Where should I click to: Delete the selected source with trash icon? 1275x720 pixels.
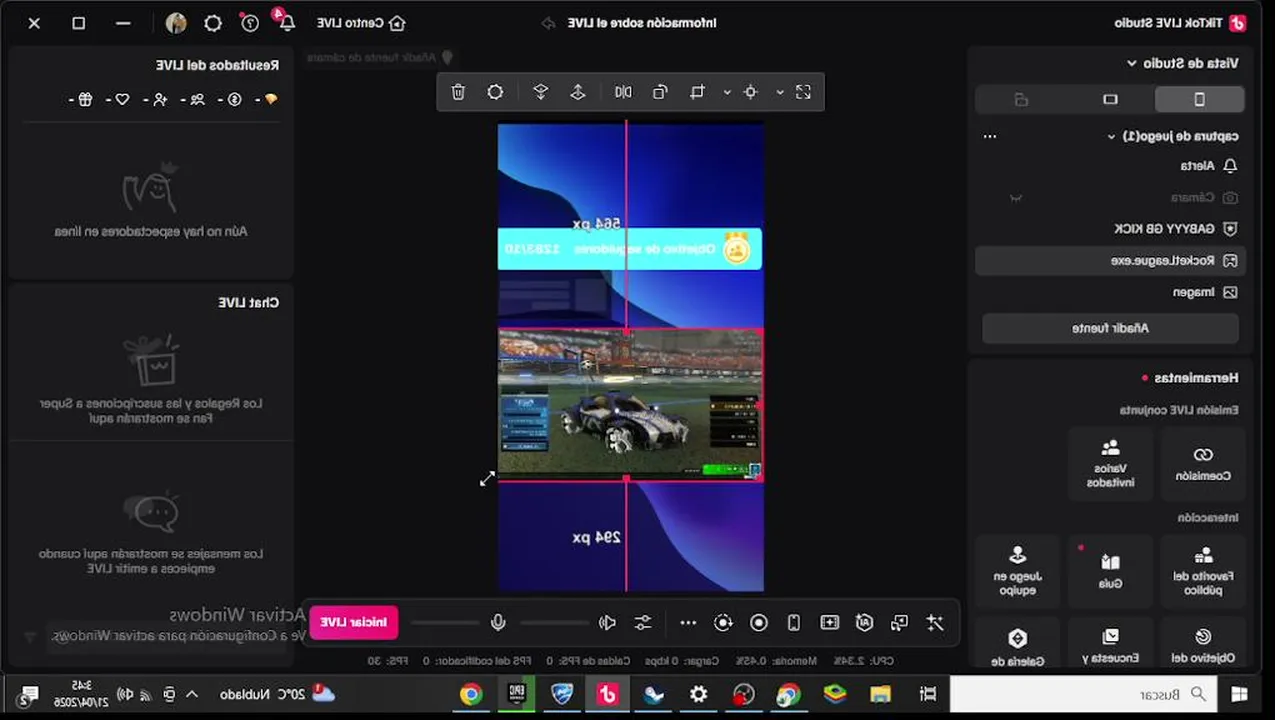[458, 92]
